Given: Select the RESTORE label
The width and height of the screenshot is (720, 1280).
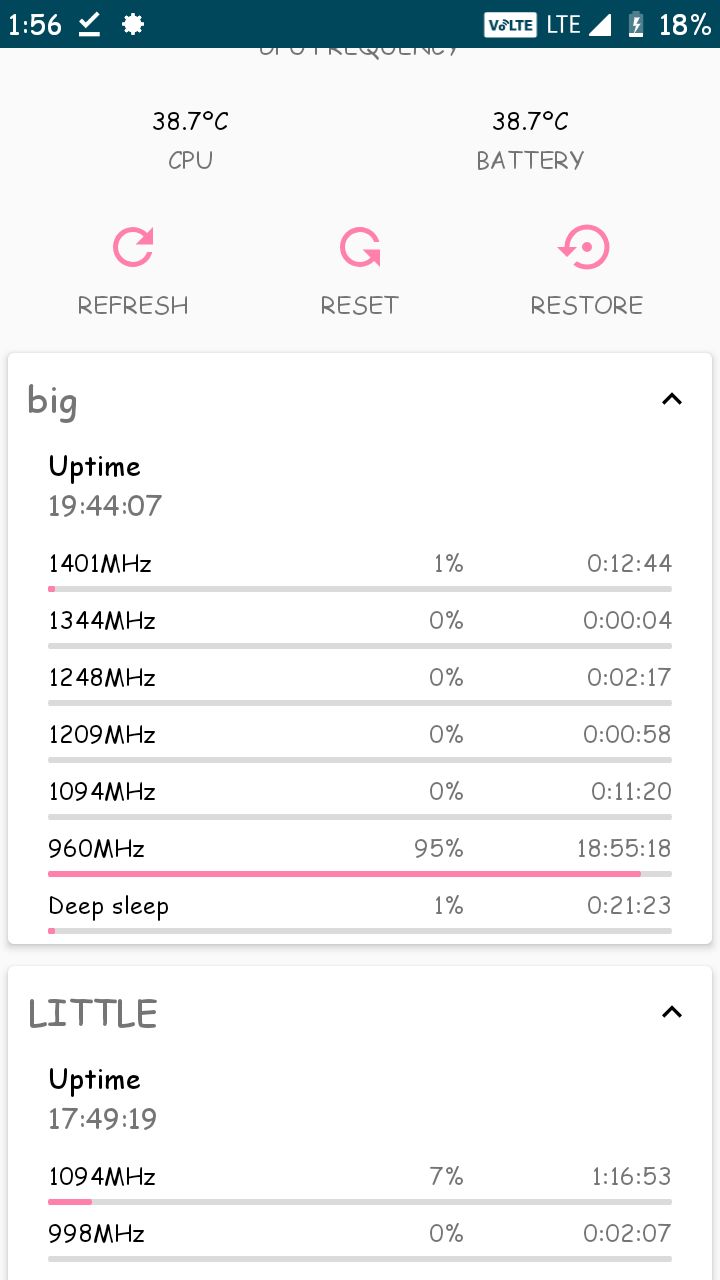Looking at the screenshot, I should pos(586,305).
